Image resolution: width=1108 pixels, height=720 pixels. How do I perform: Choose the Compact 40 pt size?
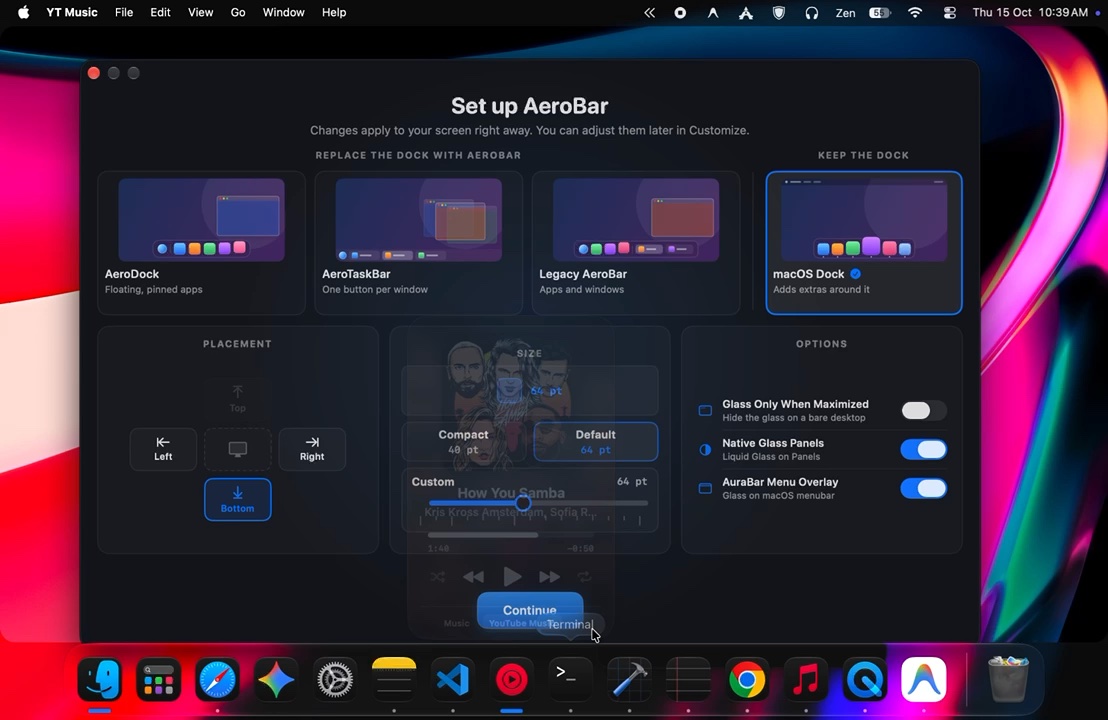point(463,442)
